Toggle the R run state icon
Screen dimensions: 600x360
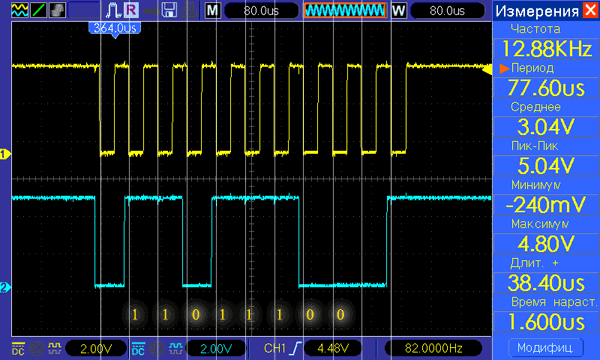click(131, 10)
